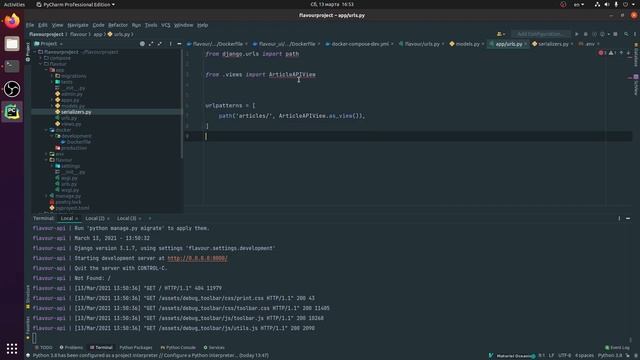640x360 pixels.
Task: Click the PyCharm icon in the dock
Action: click(x=12, y=111)
